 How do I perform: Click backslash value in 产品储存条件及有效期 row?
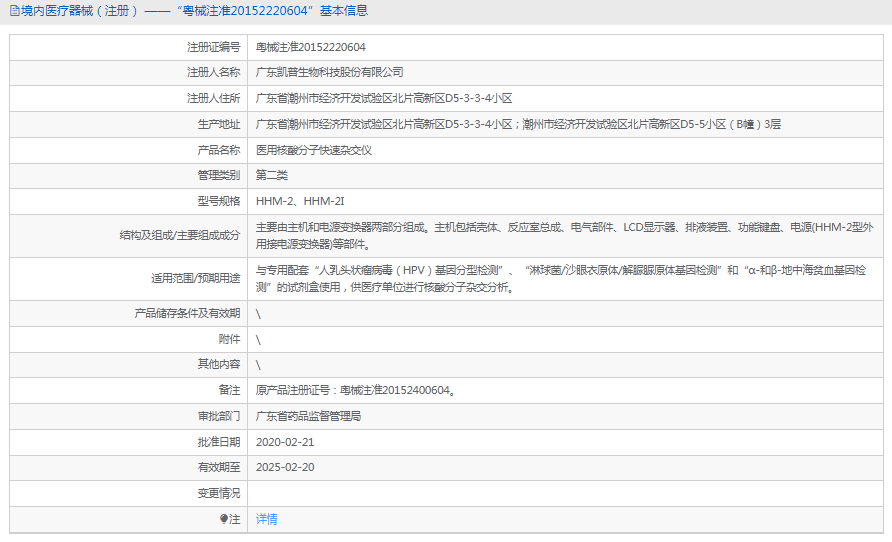258,314
